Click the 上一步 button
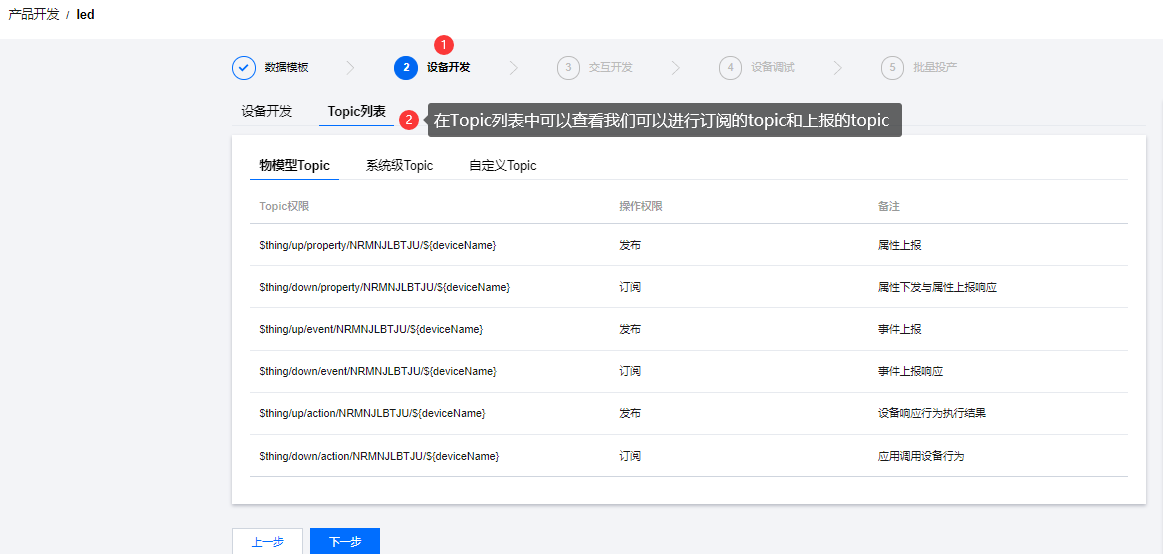The image size is (1163, 554). point(268,541)
